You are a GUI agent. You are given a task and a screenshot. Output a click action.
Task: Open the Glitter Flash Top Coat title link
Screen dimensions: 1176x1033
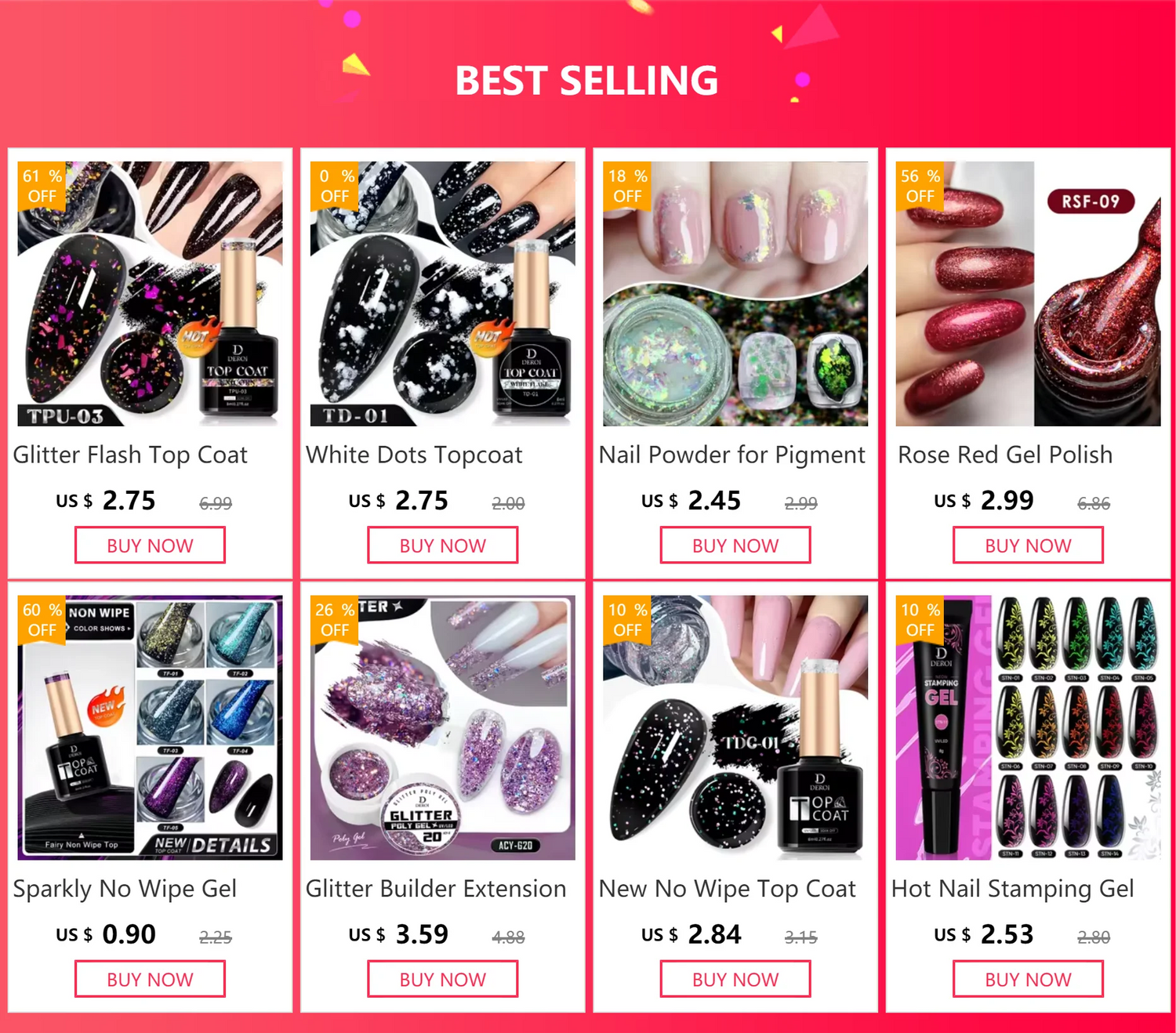[130, 455]
